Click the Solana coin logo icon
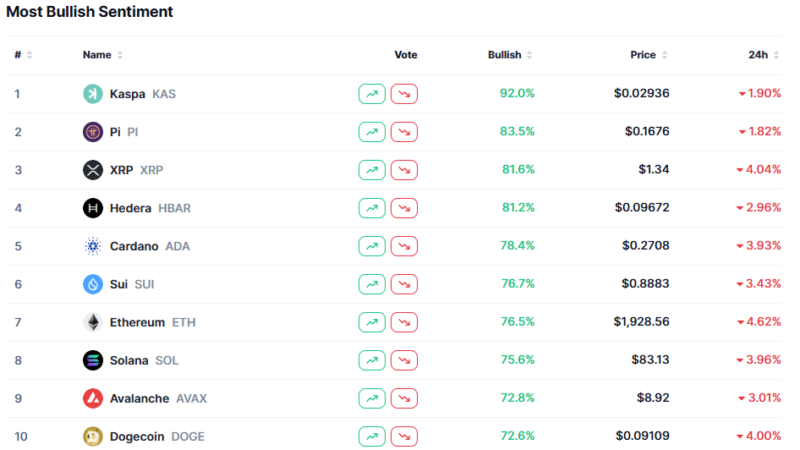Image resolution: width=800 pixels, height=450 pixels. 92,360
